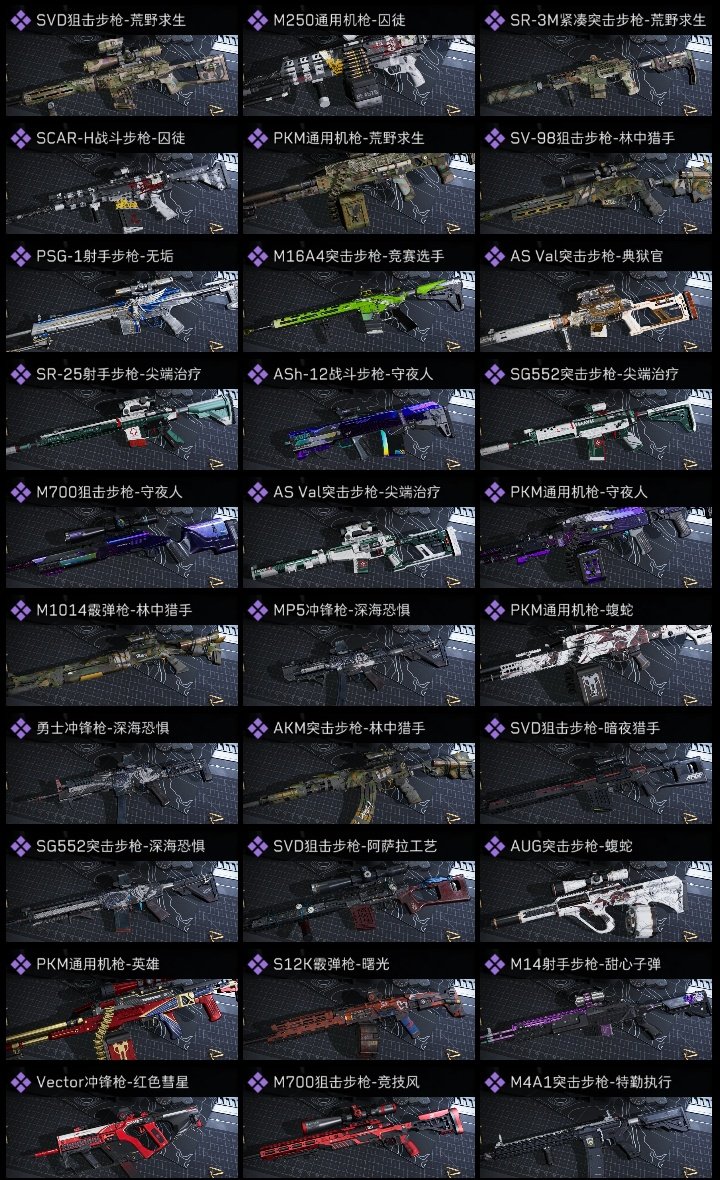Click the rarity icon beside AUG突击步枪-蝮蛇

(x=494, y=846)
